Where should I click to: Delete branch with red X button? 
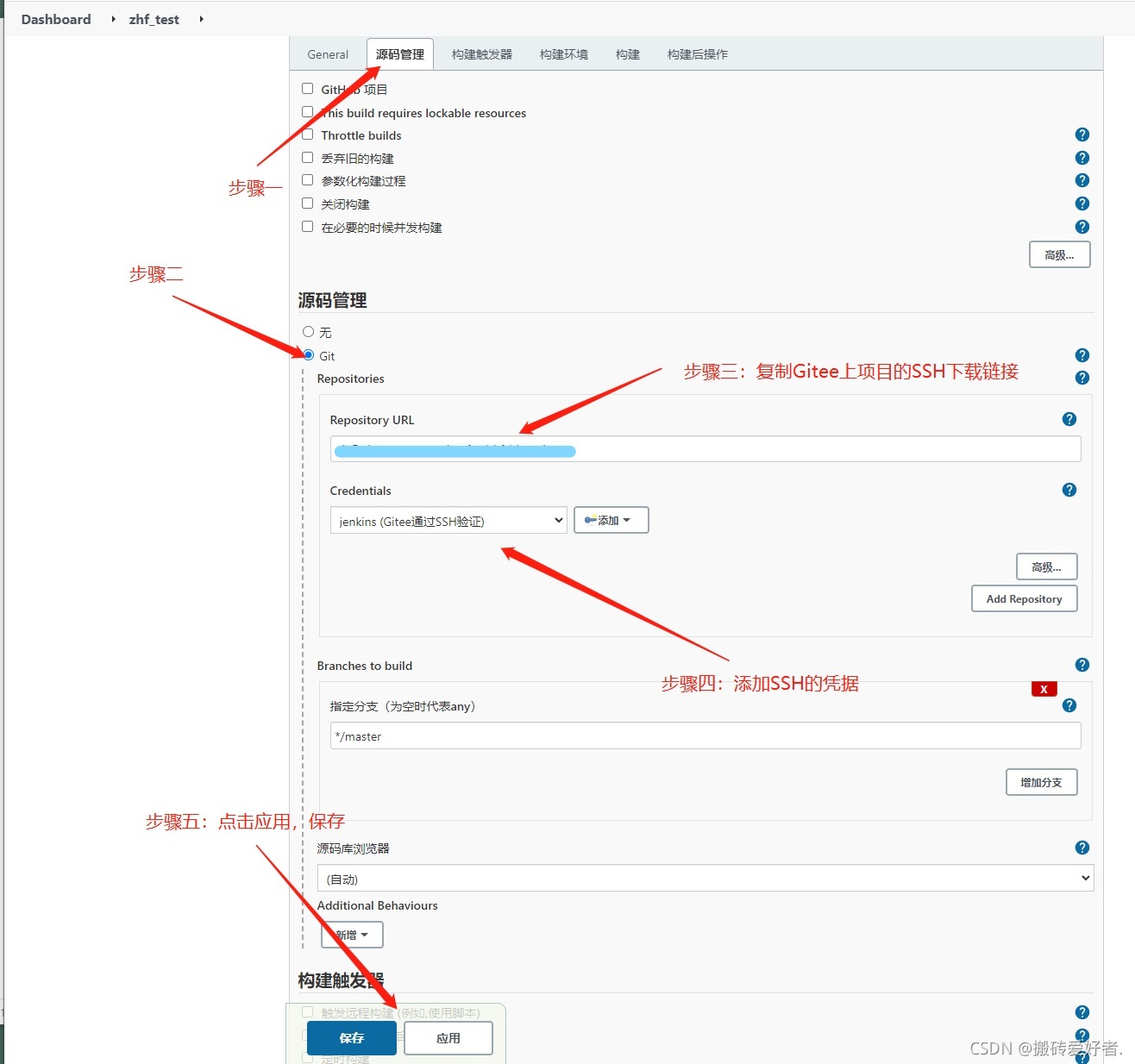(x=1044, y=689)
